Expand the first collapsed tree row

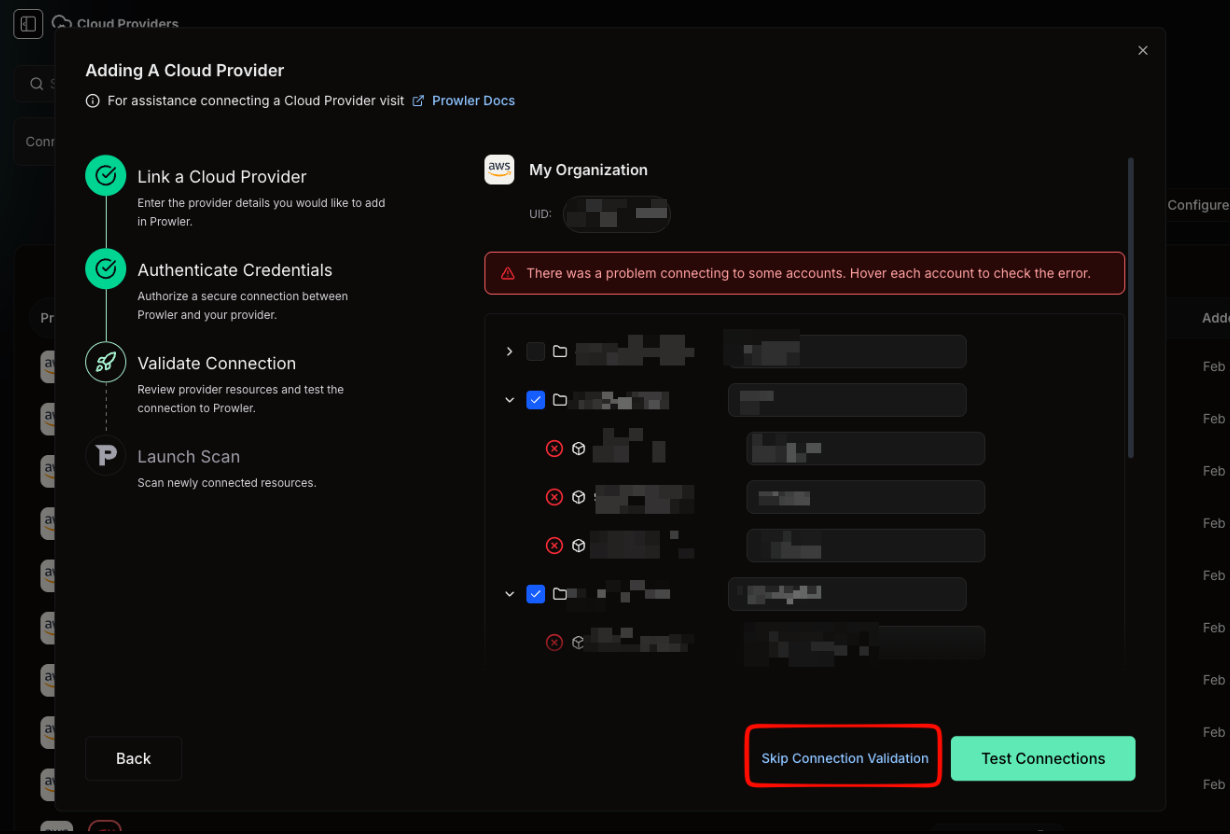pyautogui.click(x=509, y=351)
